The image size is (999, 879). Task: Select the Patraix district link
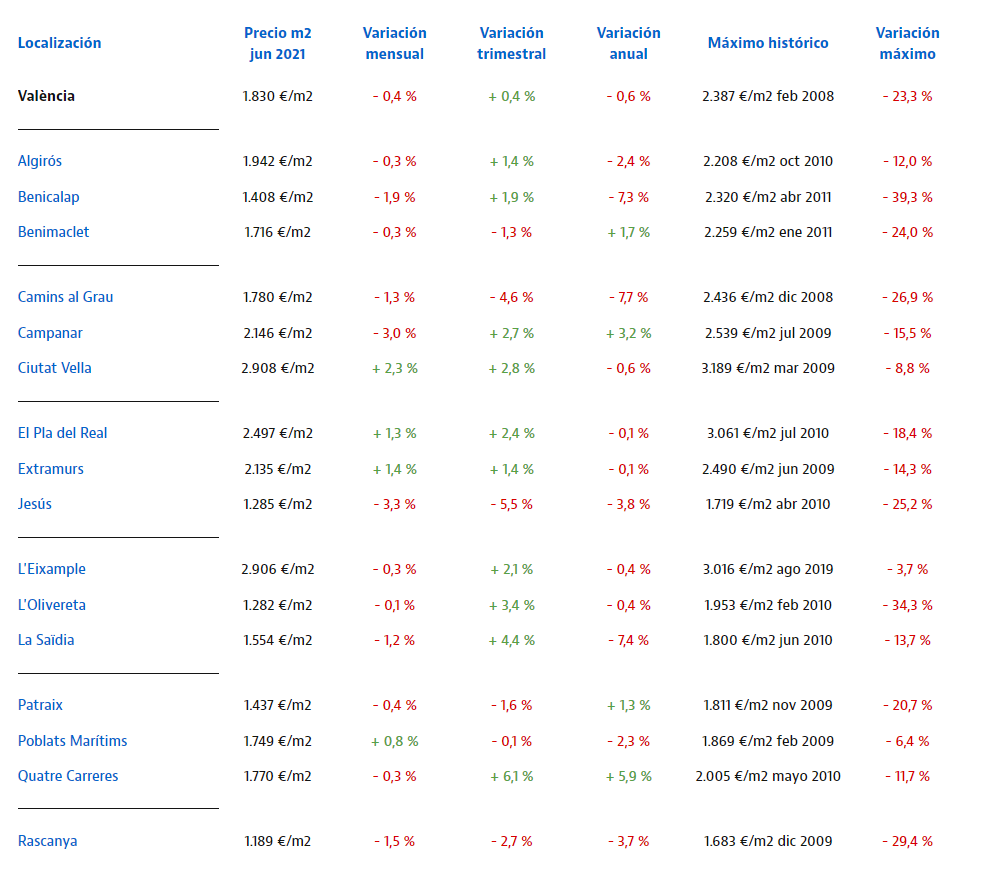click(40, 705)
